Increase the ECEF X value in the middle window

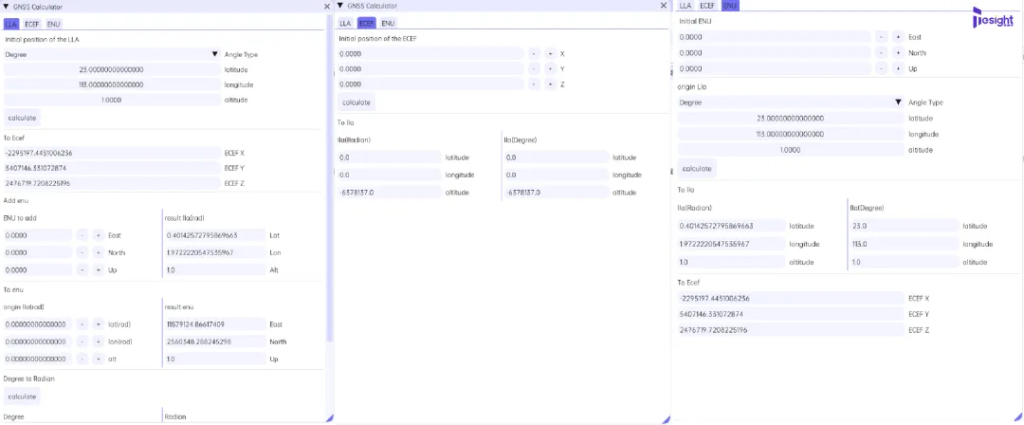point(550,54)
